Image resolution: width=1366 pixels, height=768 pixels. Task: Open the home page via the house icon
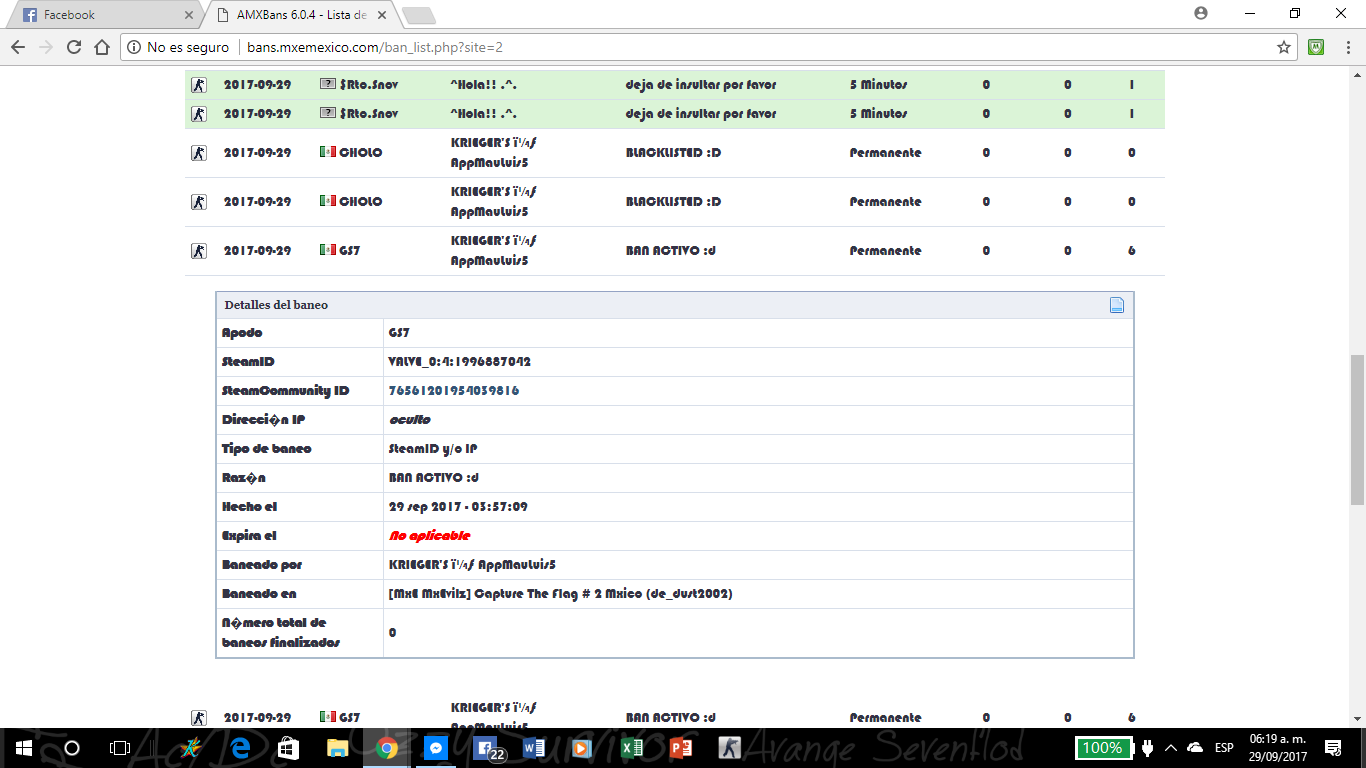[101, 47]
